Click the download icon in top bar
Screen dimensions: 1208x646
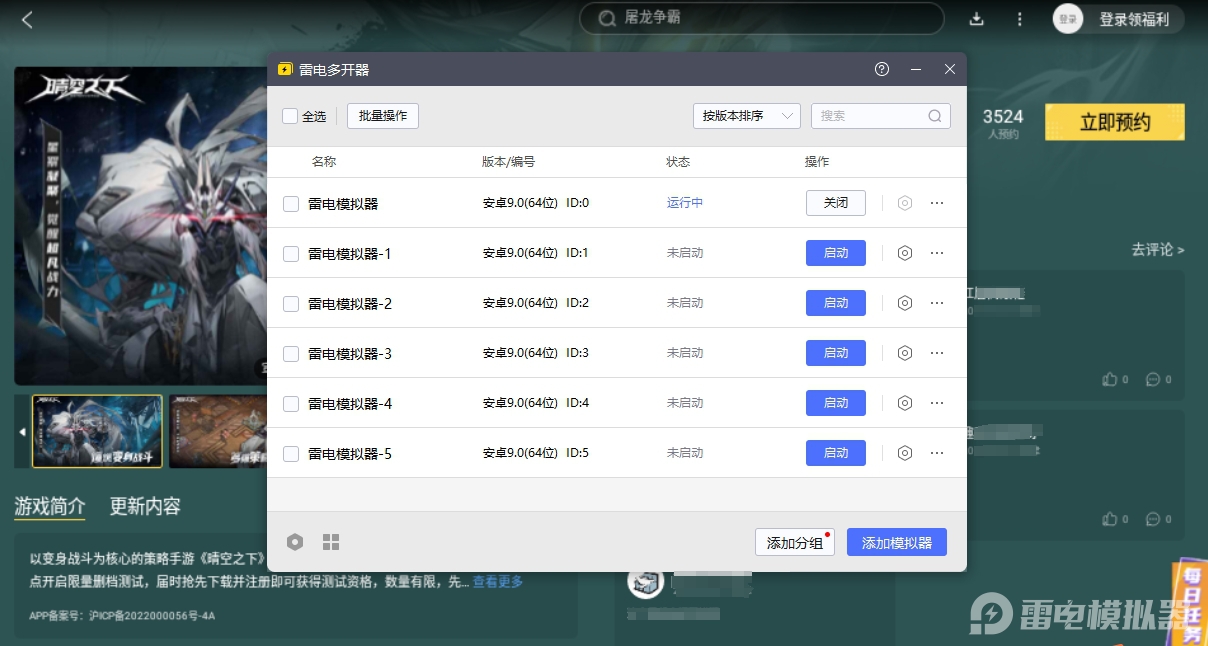point(977,19)
